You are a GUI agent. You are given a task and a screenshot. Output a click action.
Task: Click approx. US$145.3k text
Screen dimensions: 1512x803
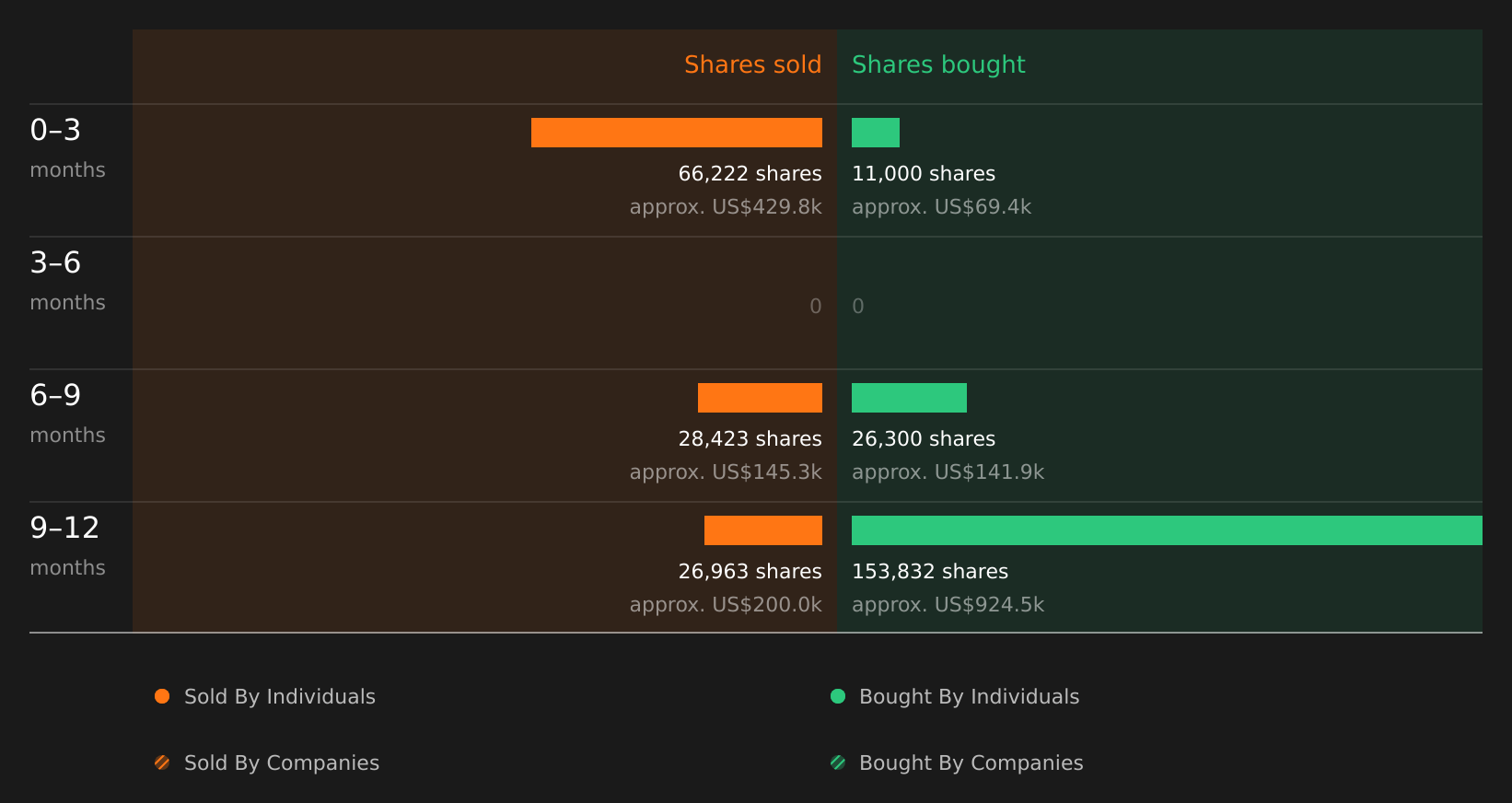(726, 472)
